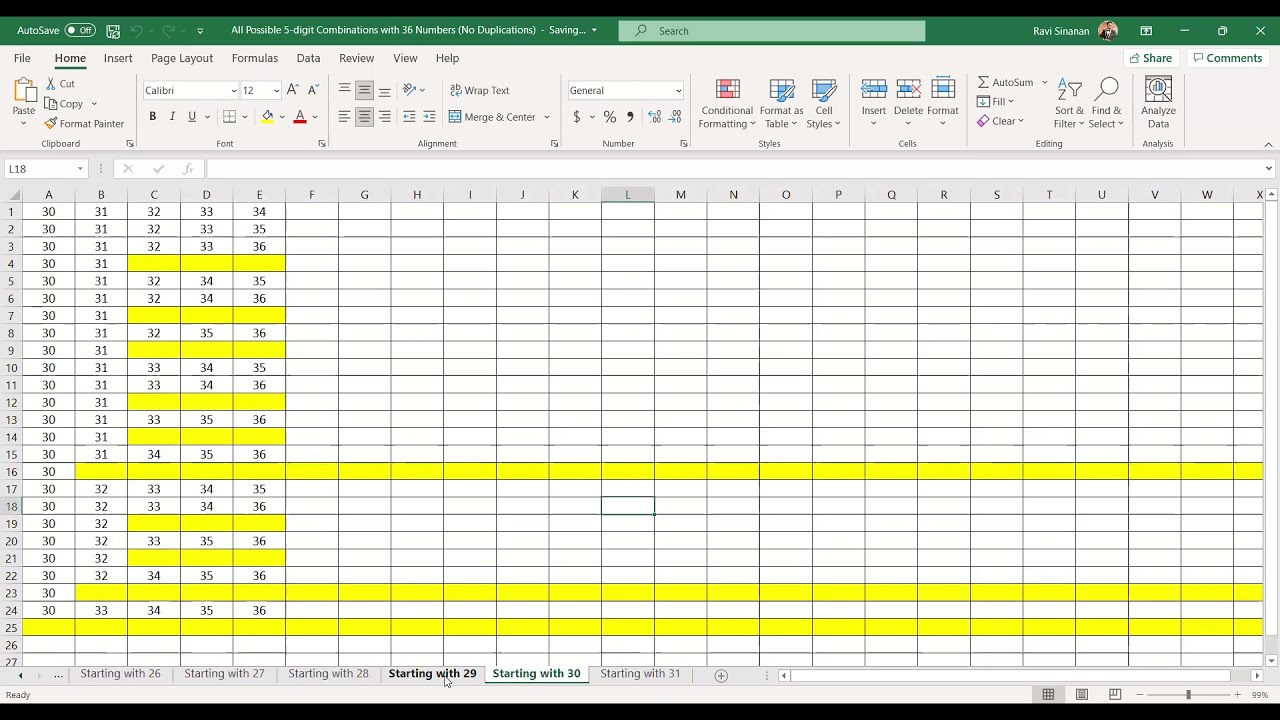Click the Orientation text angle icon
The image size is (1280, 720).
(409, 90)
